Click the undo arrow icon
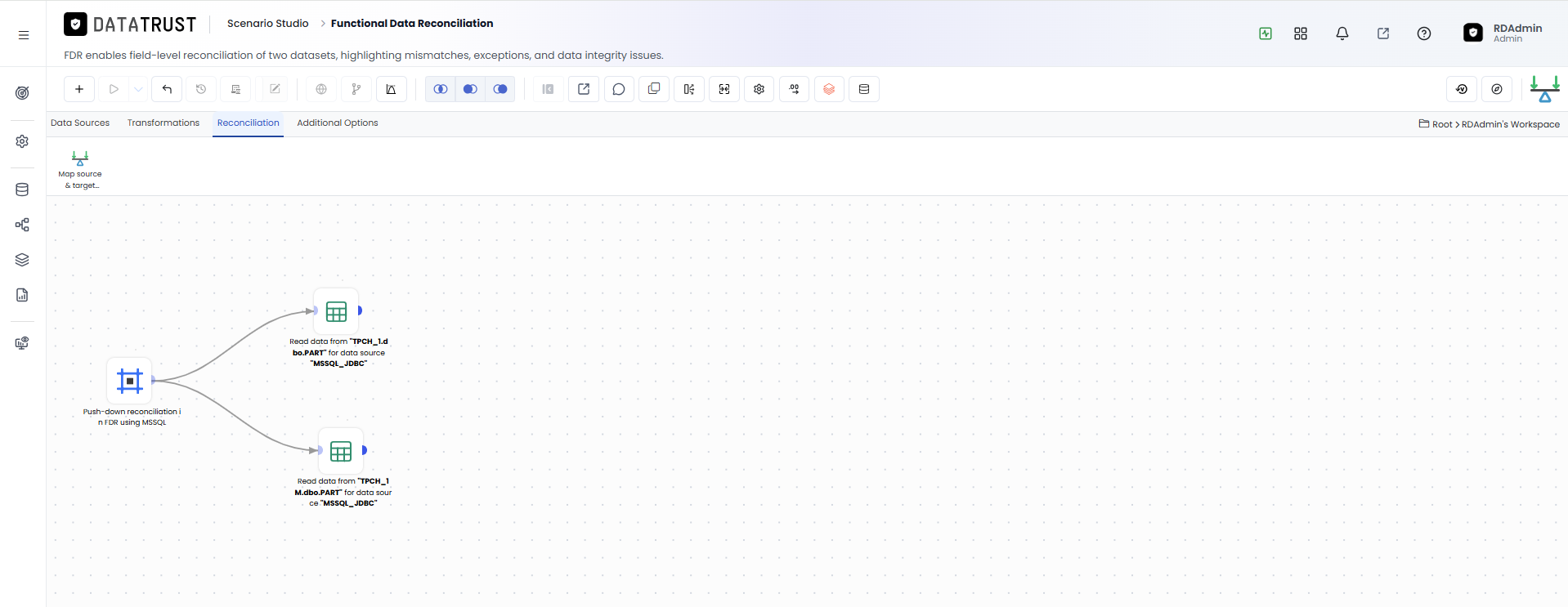The height and width of the screenshot is (607, 1568). 167,89
